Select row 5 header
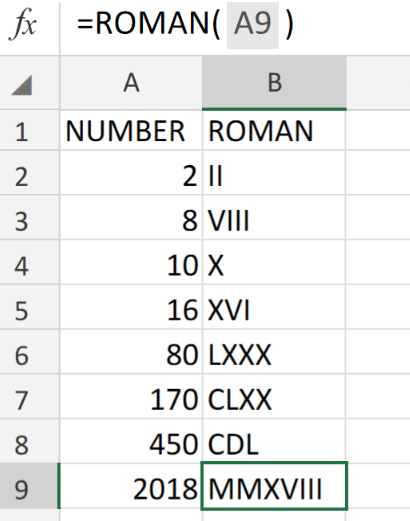Image resolution: width=410 pixels, height=521 pixels. pyautogui.click(x=22, y=310)
